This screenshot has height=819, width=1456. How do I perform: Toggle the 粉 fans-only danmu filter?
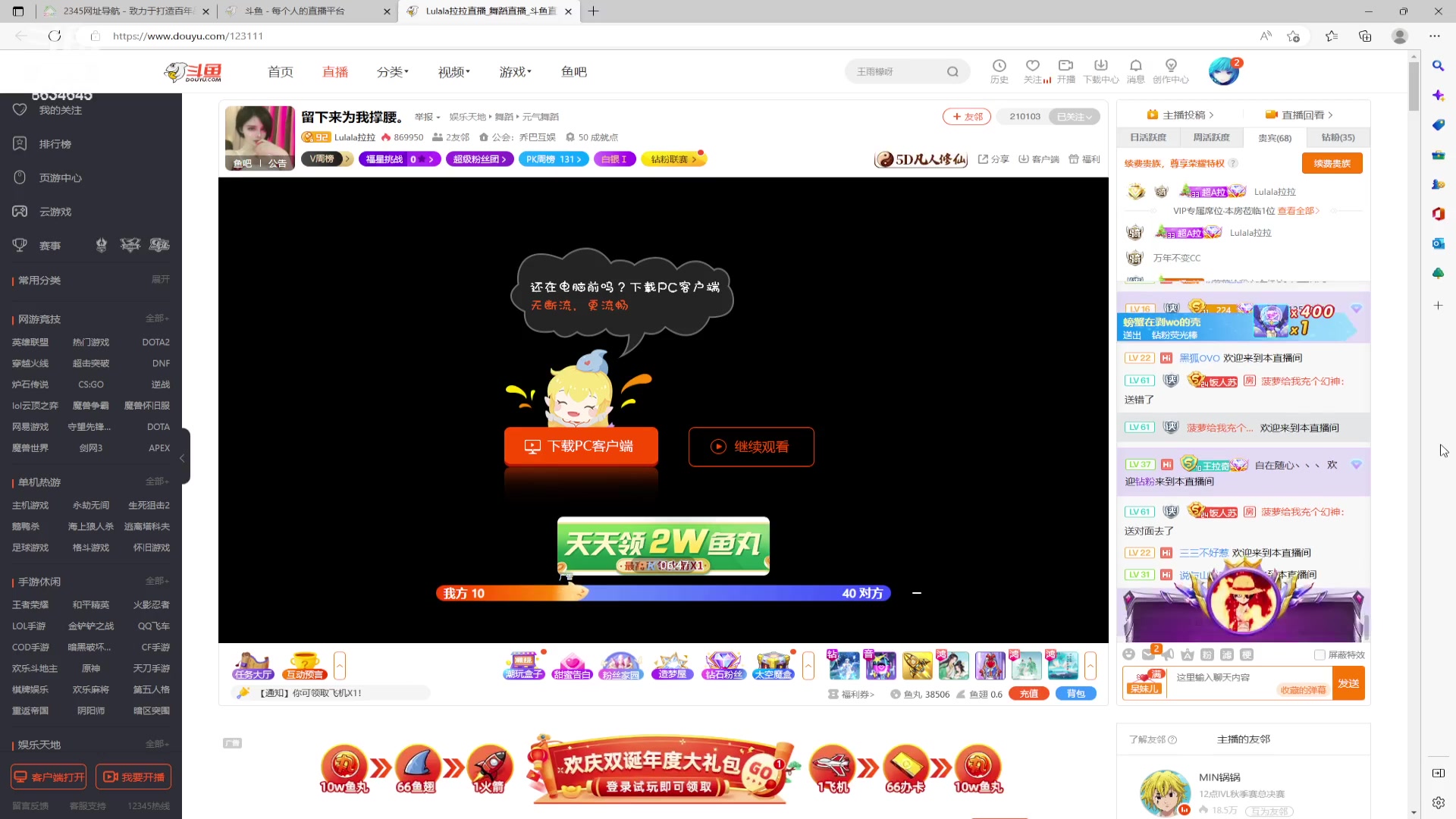click(1207, 654)
